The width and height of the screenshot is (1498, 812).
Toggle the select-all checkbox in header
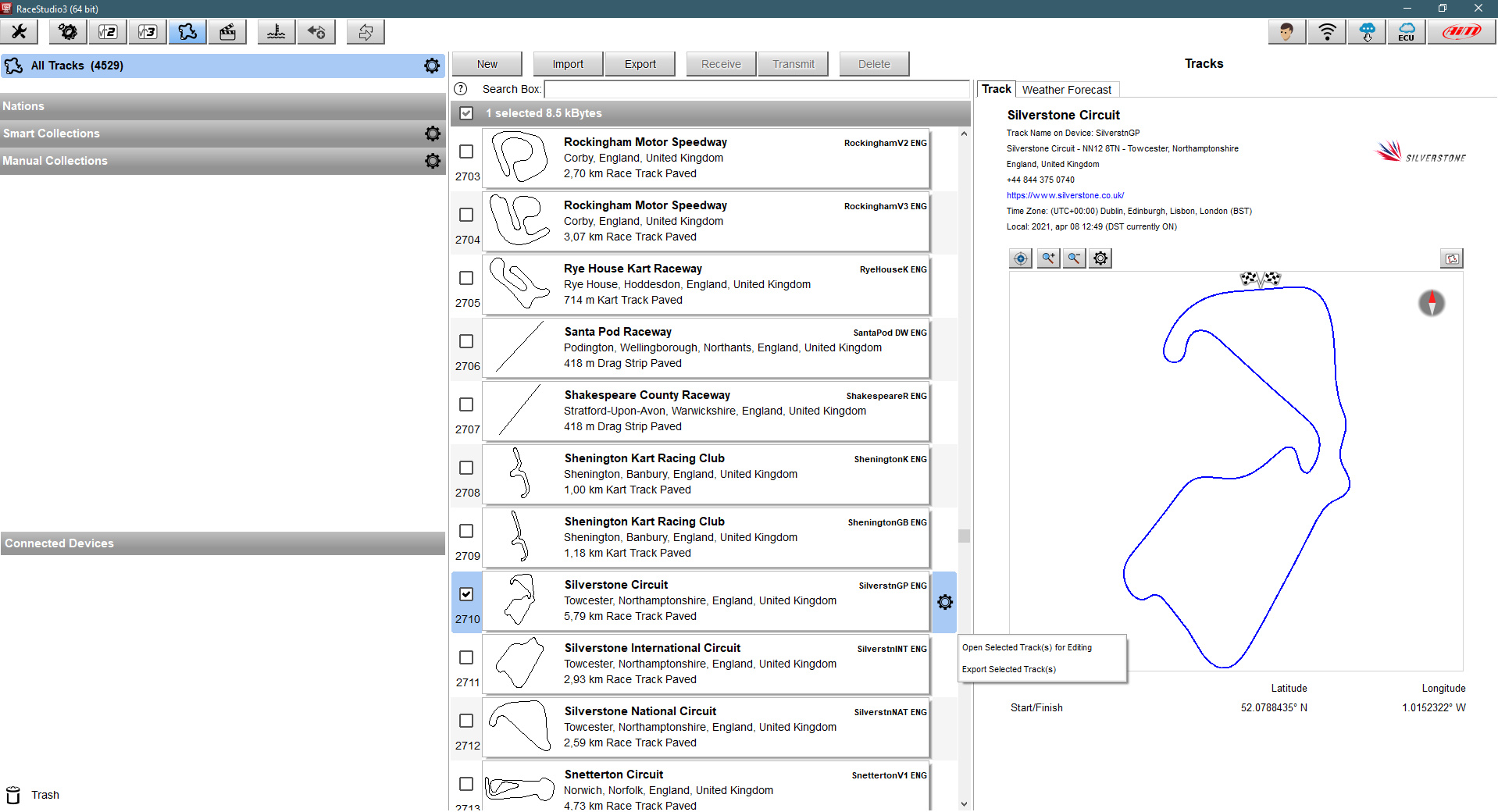click(x=466, y=113)
